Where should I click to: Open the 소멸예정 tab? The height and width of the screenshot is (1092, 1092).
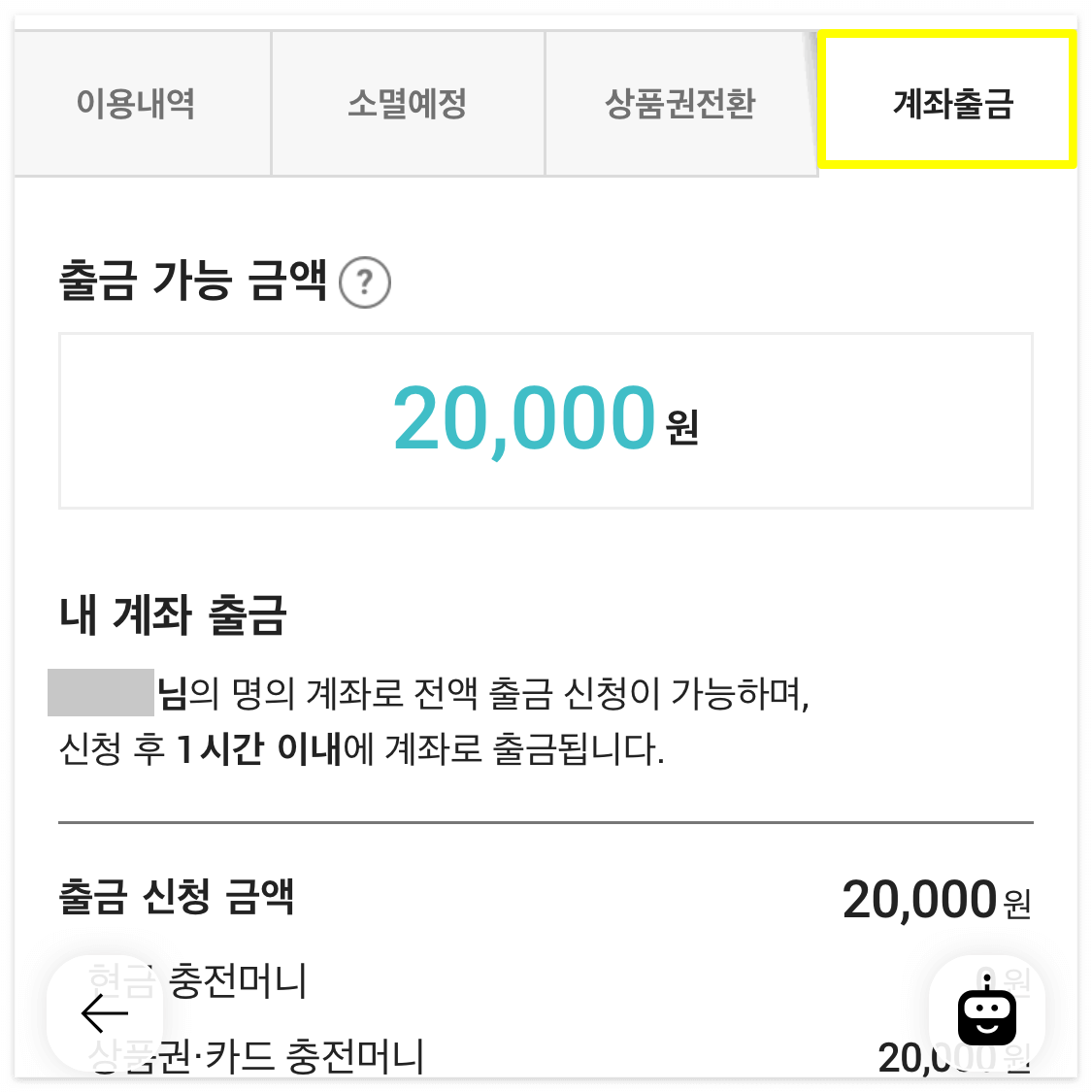tap(408, 104)
